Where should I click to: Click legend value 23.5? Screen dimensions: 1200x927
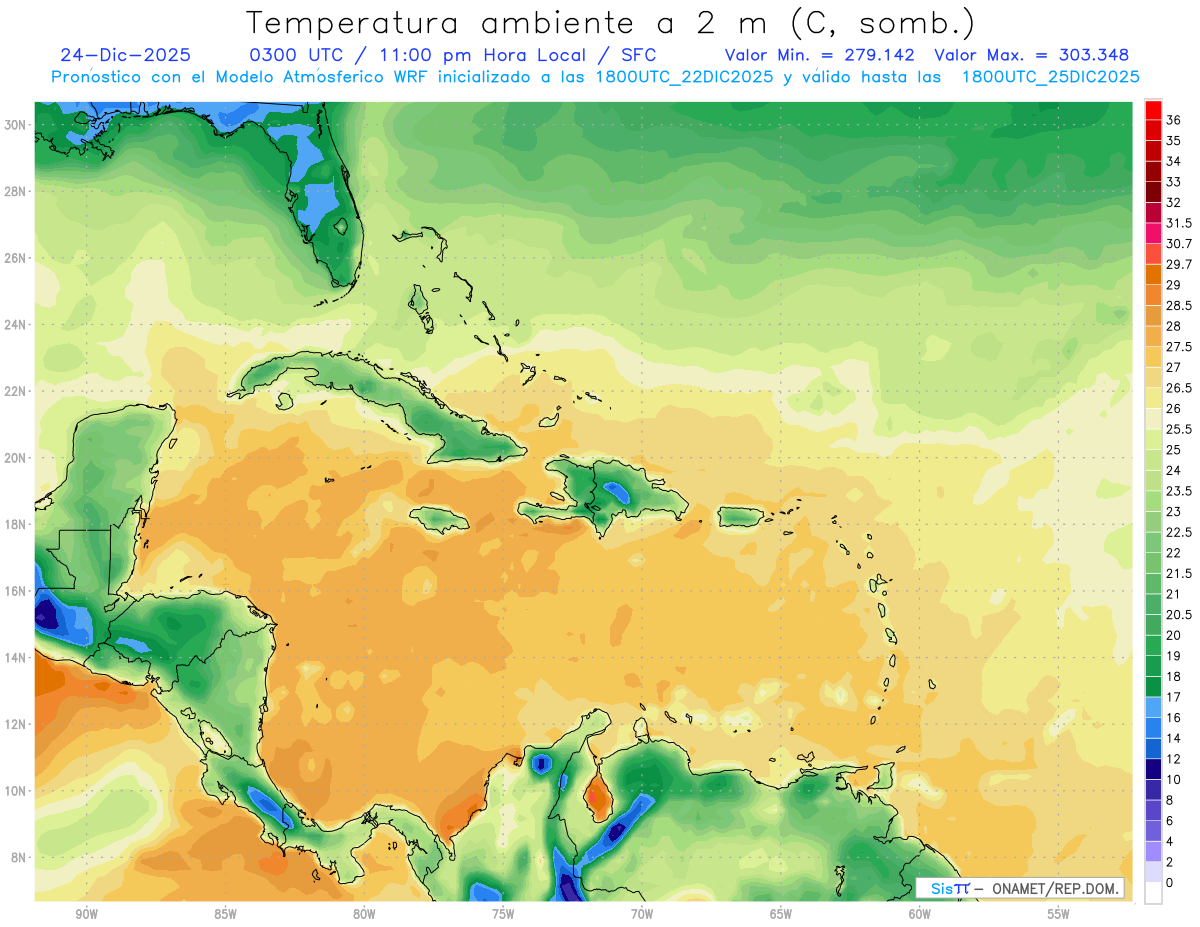pos(1179,491)
